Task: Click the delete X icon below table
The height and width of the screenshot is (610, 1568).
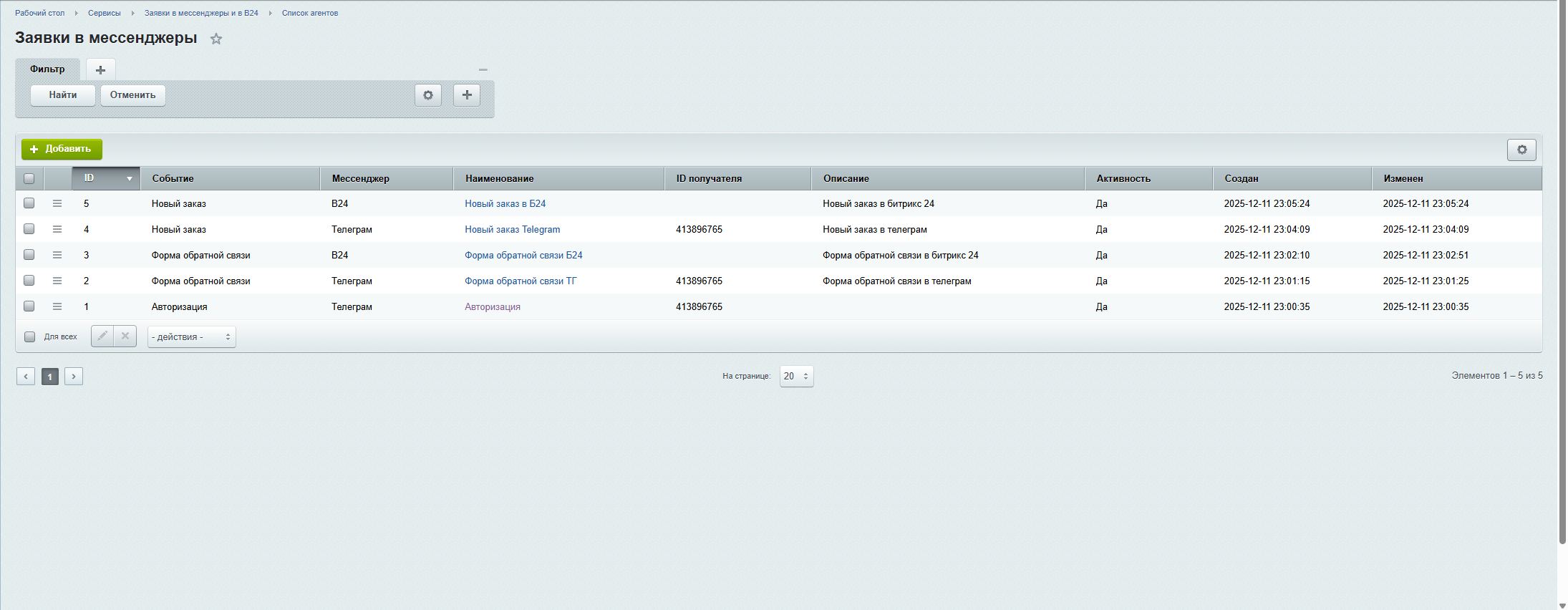Action: point(125,337)
